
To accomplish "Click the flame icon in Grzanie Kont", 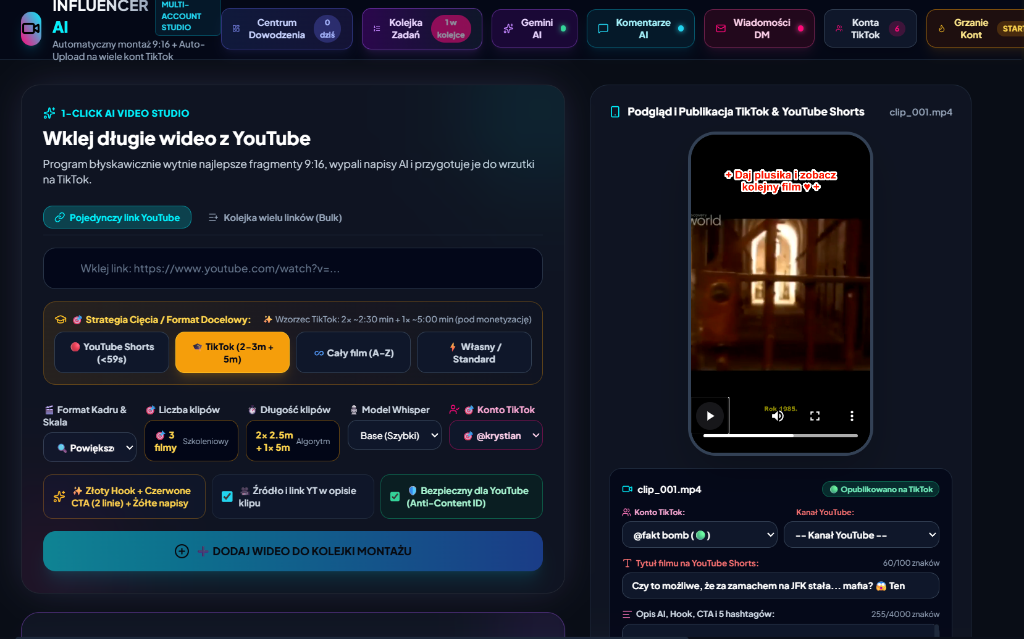I will pos(942,29).
